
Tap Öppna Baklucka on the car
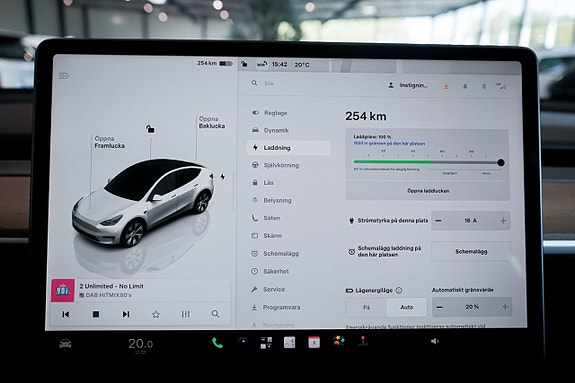[212, 122]
